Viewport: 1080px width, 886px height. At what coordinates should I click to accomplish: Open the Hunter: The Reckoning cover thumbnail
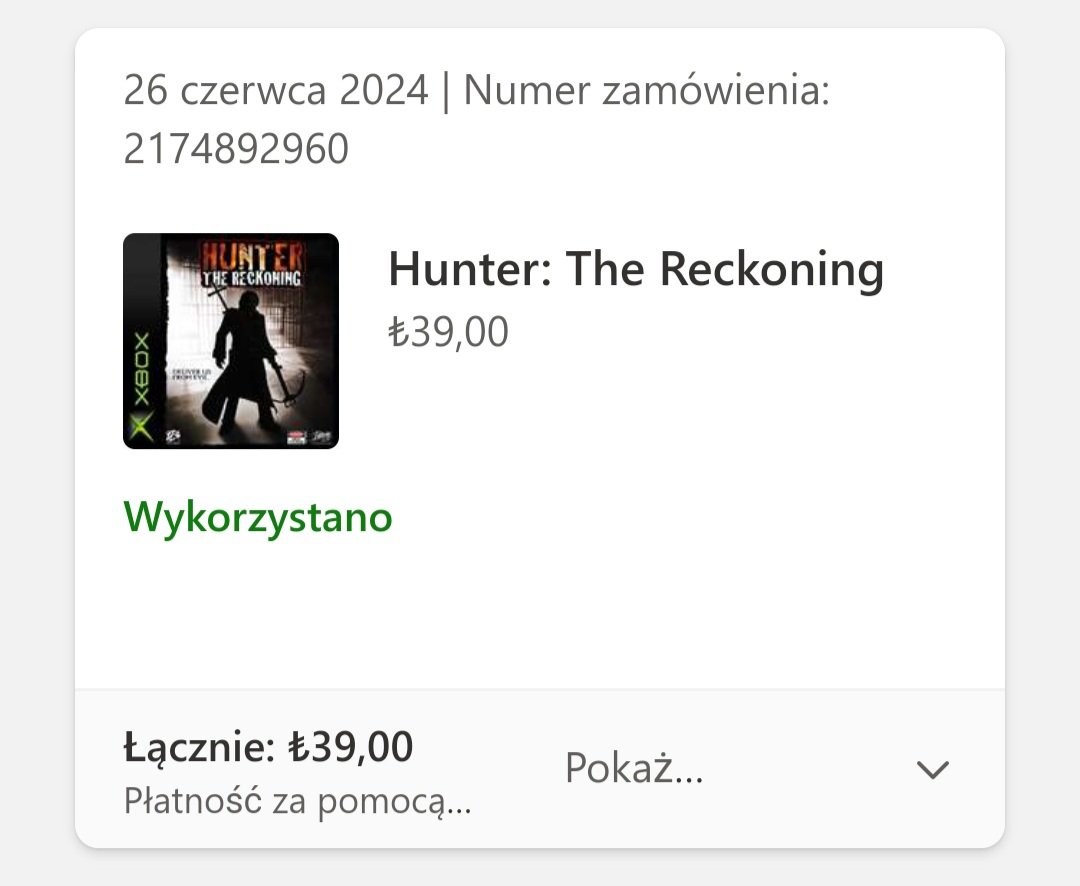231,341
